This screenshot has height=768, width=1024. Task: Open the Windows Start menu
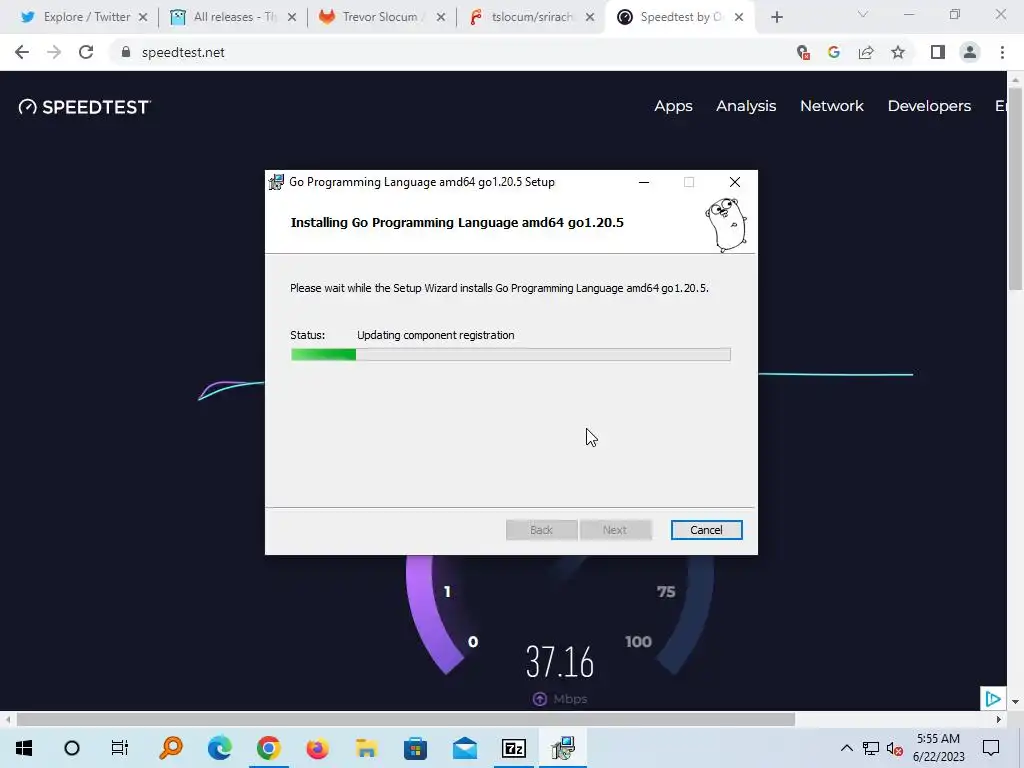(x=24, y=748)
